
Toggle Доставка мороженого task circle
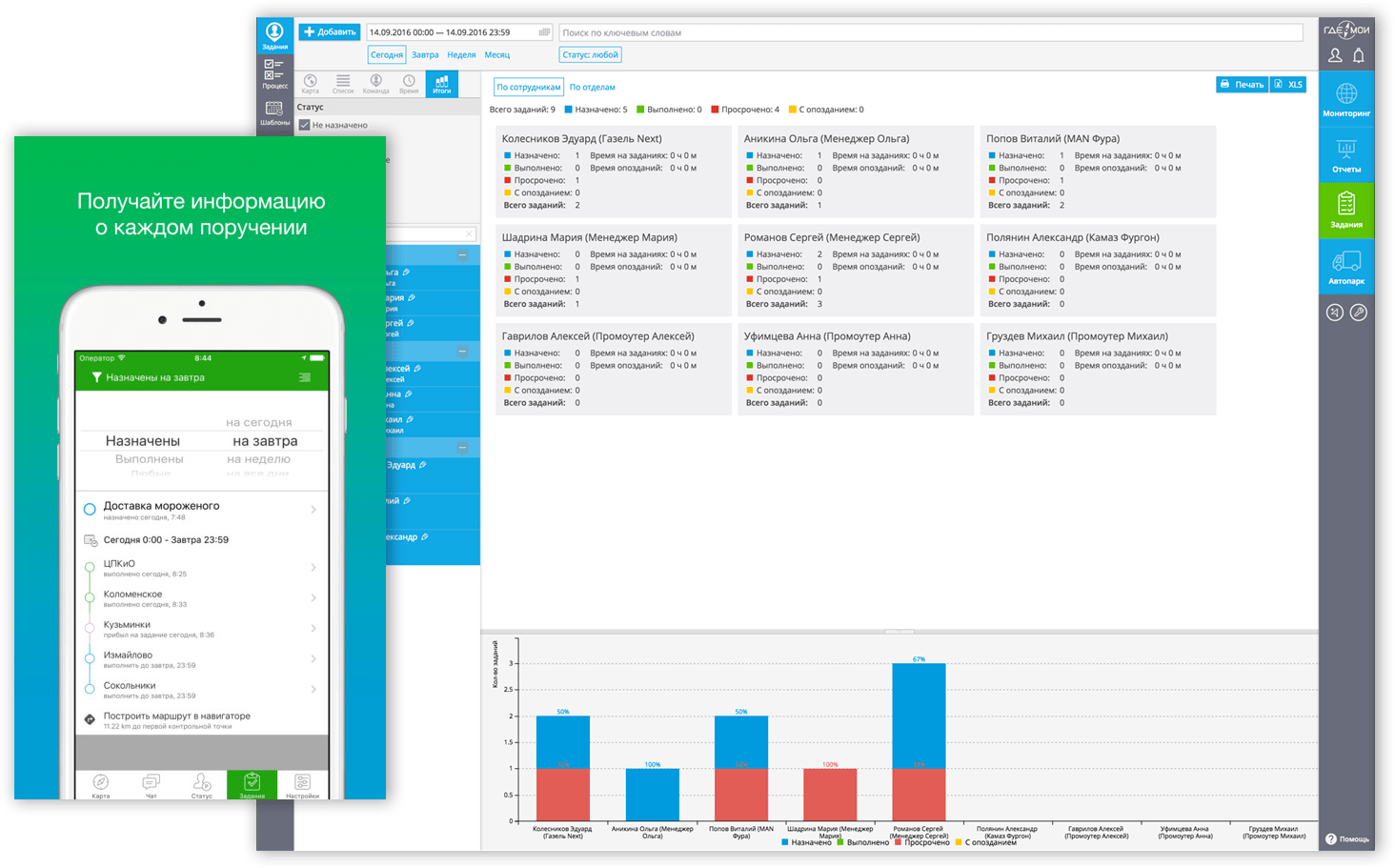(90, 509)
